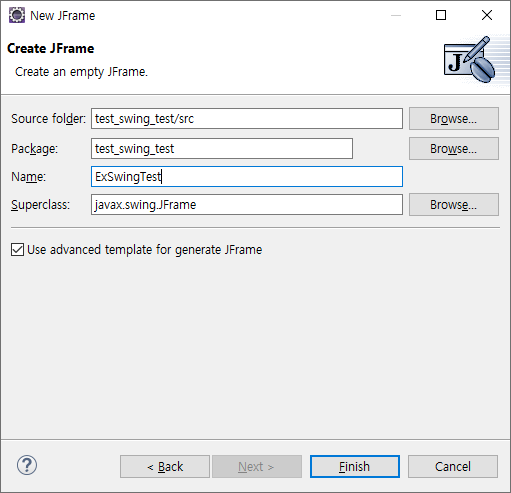Cancel the New JFrame wizard
The width and height of the screenshot is (511, 493).
click(x=453, y=467)
